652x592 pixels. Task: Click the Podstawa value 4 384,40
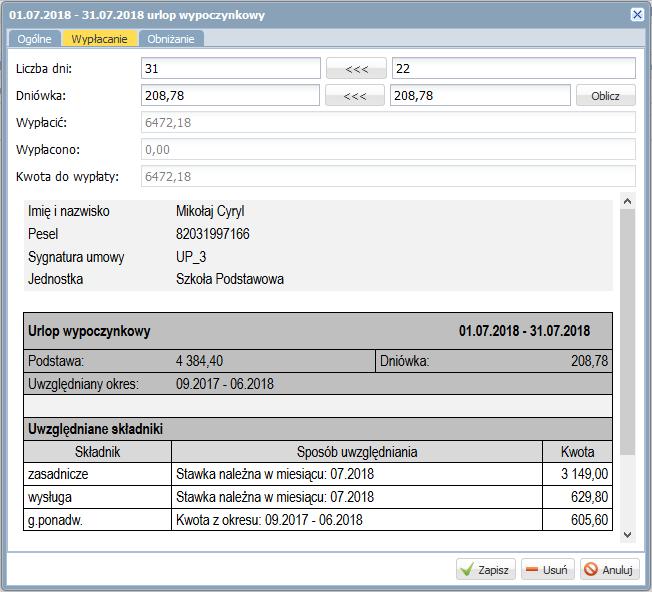[x=199, y=361]
